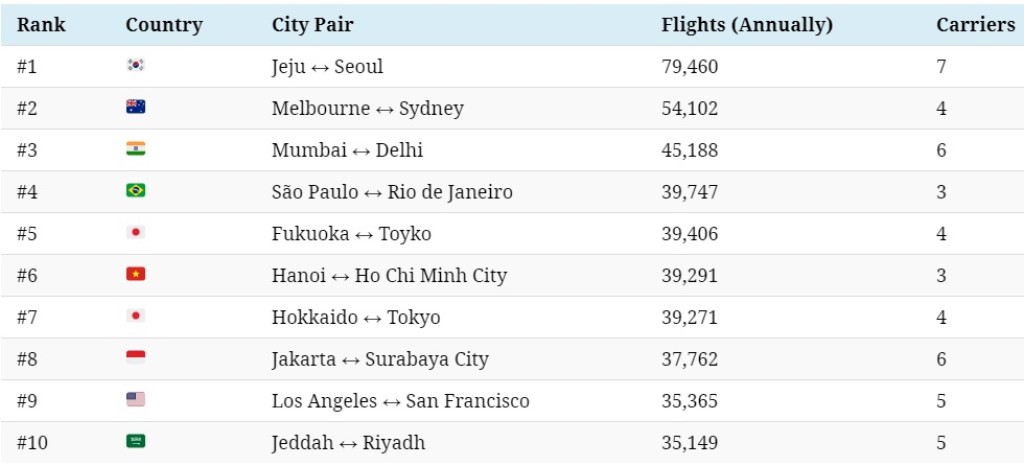Click the Carriers column header
Viewport: 1024px width, 466px height.
pyautogui.click(x=975, y=25)
